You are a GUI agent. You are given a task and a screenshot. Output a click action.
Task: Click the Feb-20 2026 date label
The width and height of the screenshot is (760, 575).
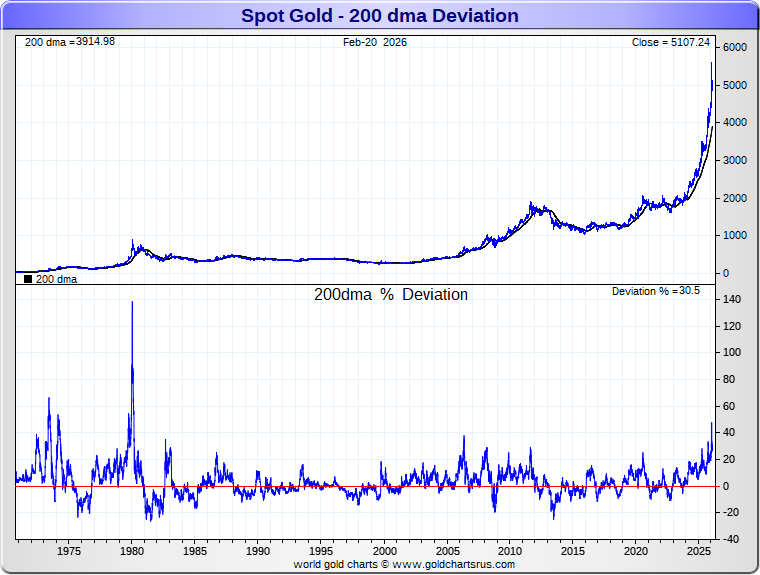tap(375, 43)
